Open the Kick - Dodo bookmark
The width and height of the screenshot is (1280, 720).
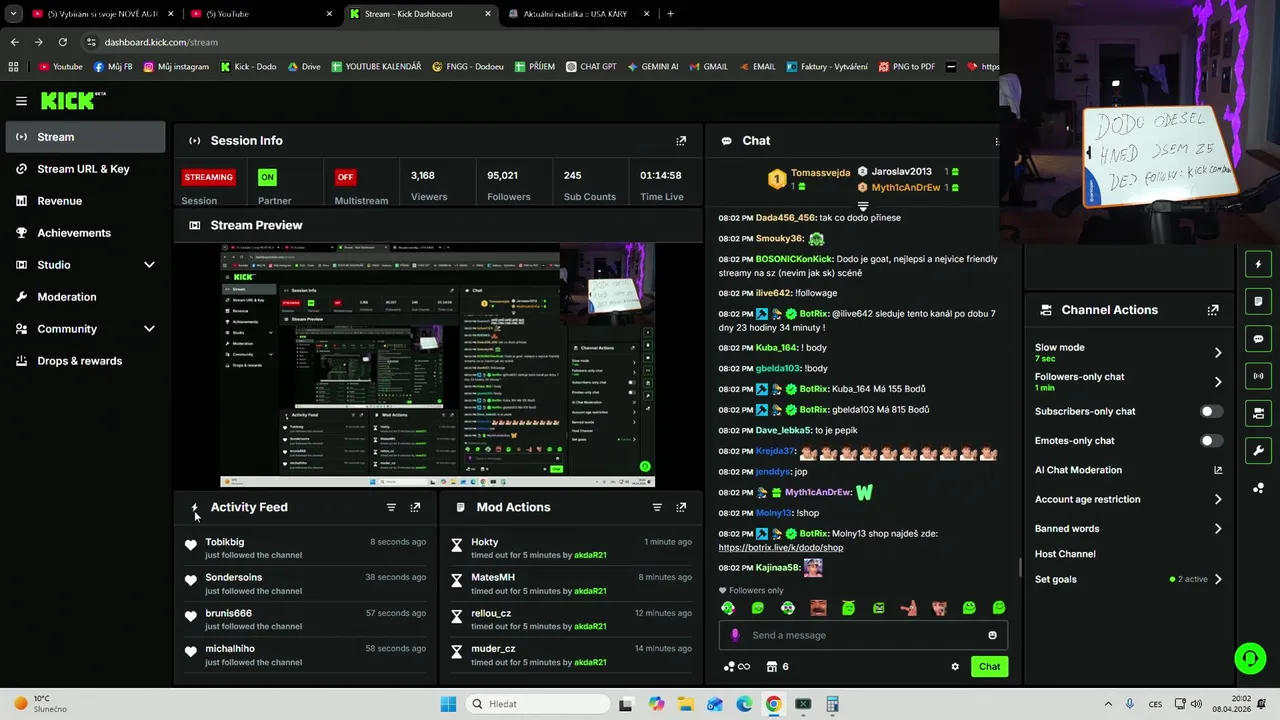pyautogui.click(x=247, y=67)
